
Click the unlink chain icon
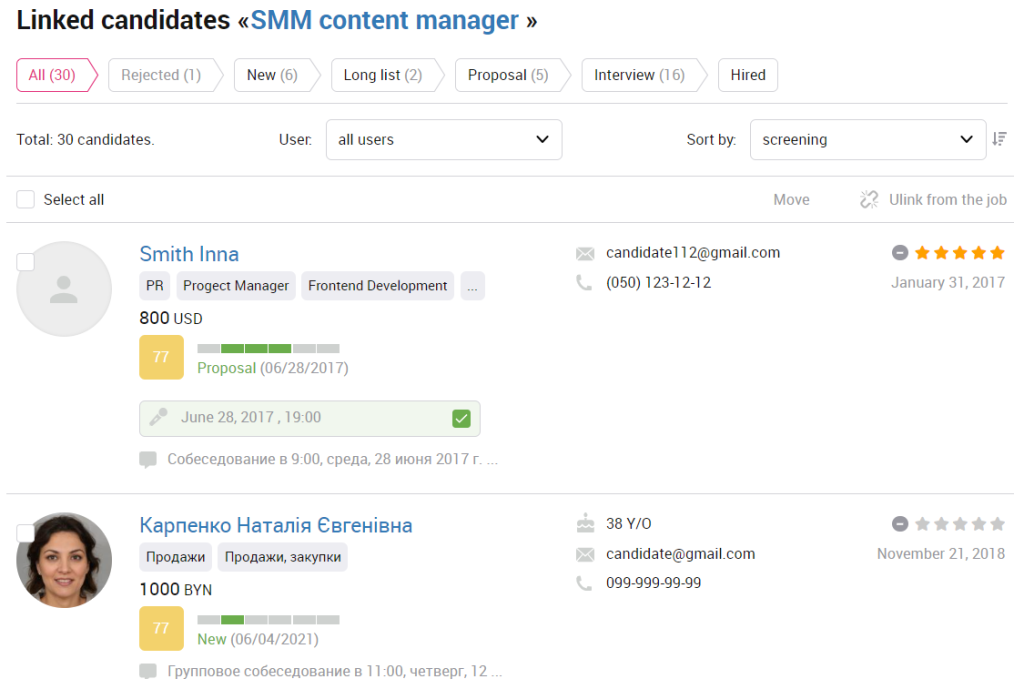(869, 199)
